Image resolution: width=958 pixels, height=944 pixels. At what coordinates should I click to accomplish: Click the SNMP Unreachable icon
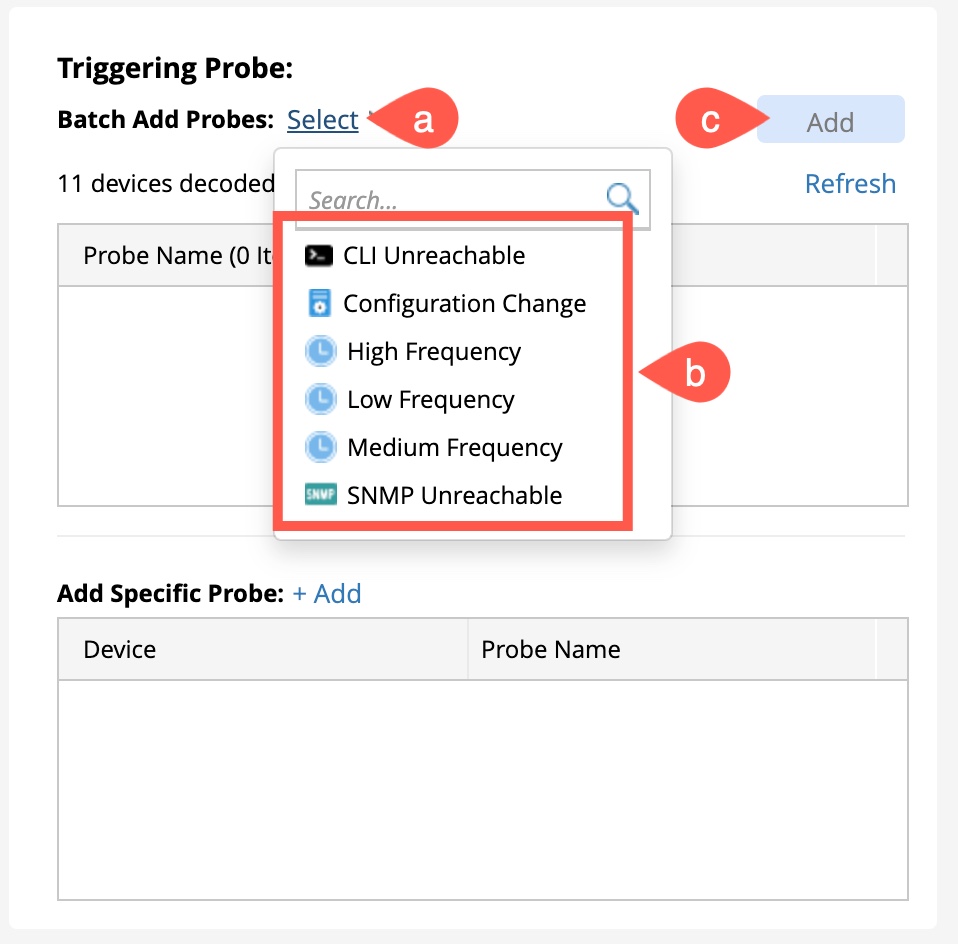320,495
